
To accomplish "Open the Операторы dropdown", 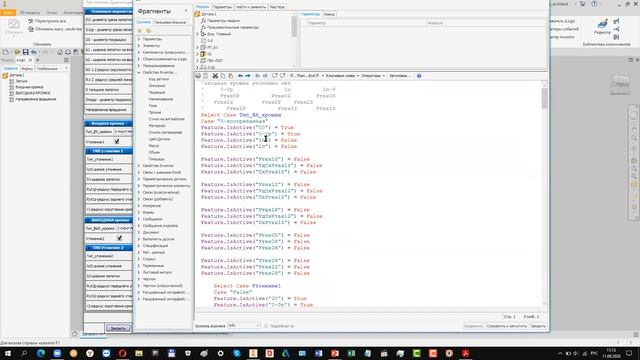I will click(373, 76).
